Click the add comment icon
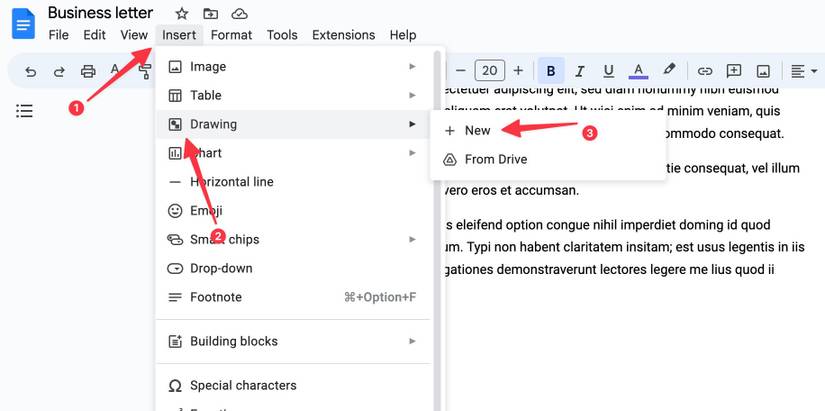The height and width of the screenshot is (411, 825). point(733,71)
